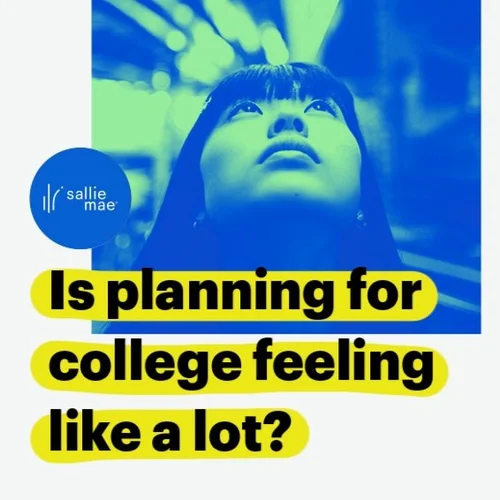Viewport: 500px width, 500px height.
Task: Click the Sallie Mae circular logo badge
Action: [80, 198]
